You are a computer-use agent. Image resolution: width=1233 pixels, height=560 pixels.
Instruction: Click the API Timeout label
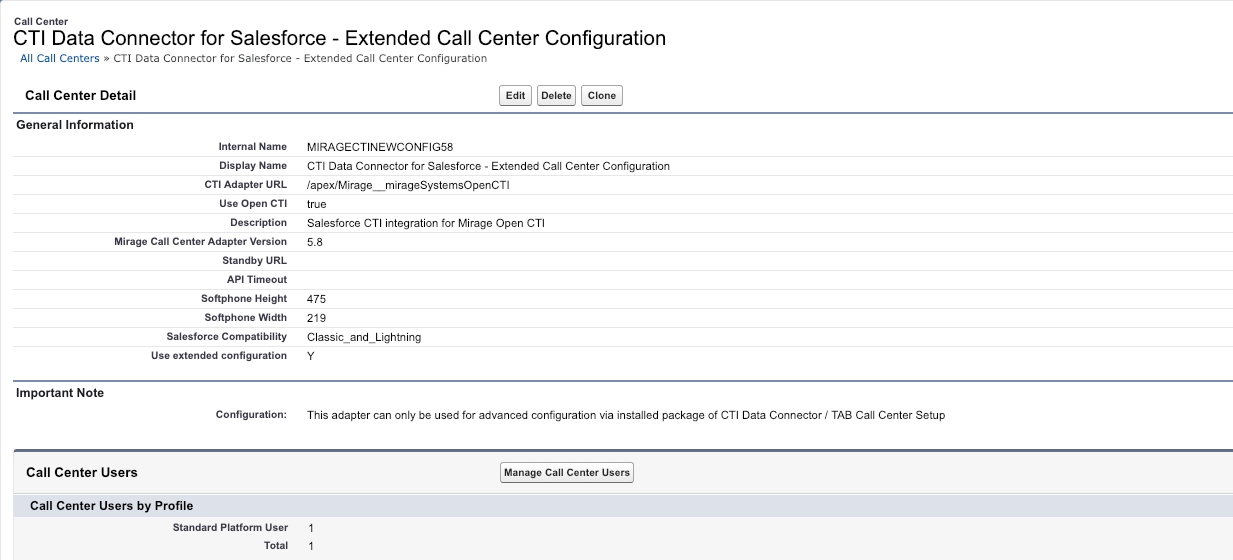tap(257, 280)
